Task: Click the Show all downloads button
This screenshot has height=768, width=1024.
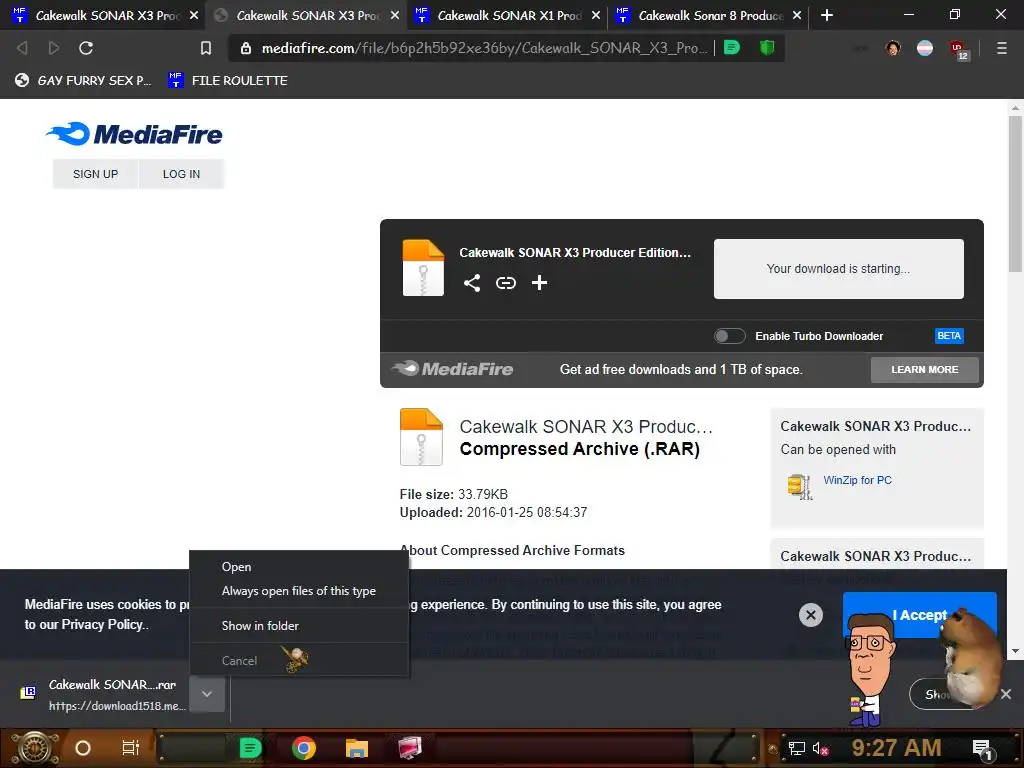Action: pyautogui.click(x=940, y=694)
